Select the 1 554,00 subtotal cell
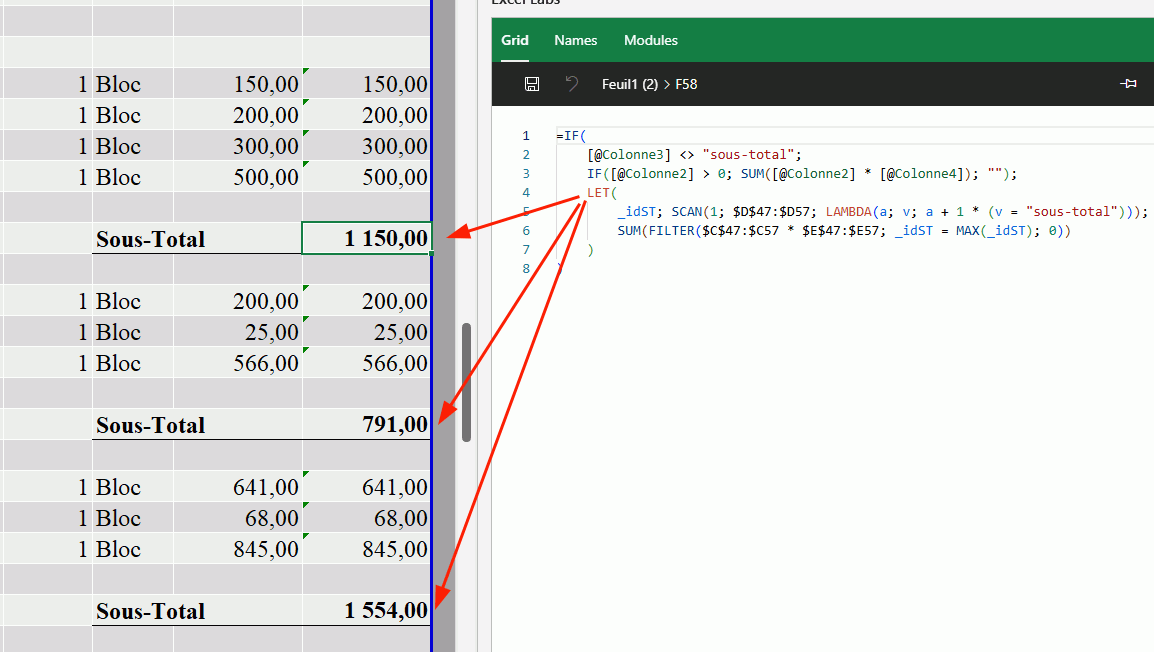 tap(366, 611)
